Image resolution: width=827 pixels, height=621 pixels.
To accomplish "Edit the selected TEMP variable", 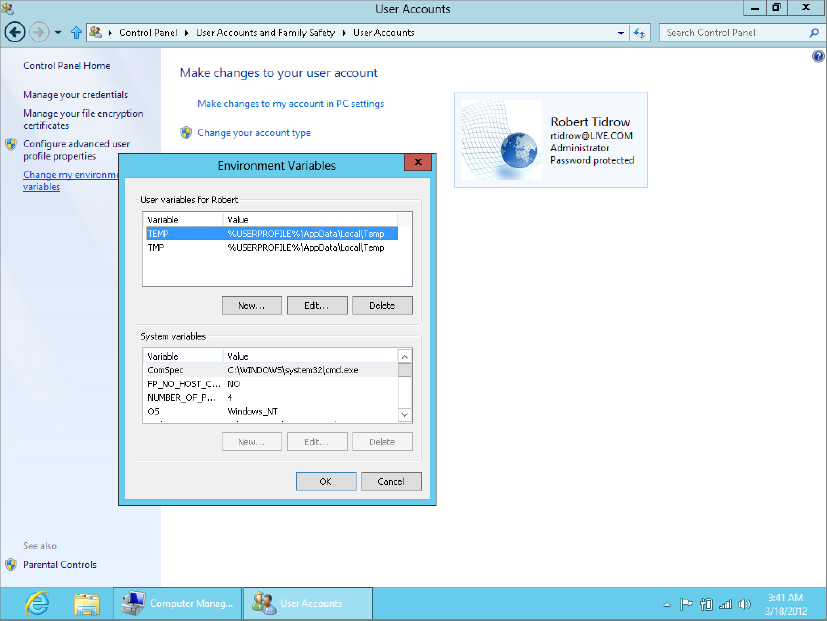I will pyautogui.click(x=317, y=304).
